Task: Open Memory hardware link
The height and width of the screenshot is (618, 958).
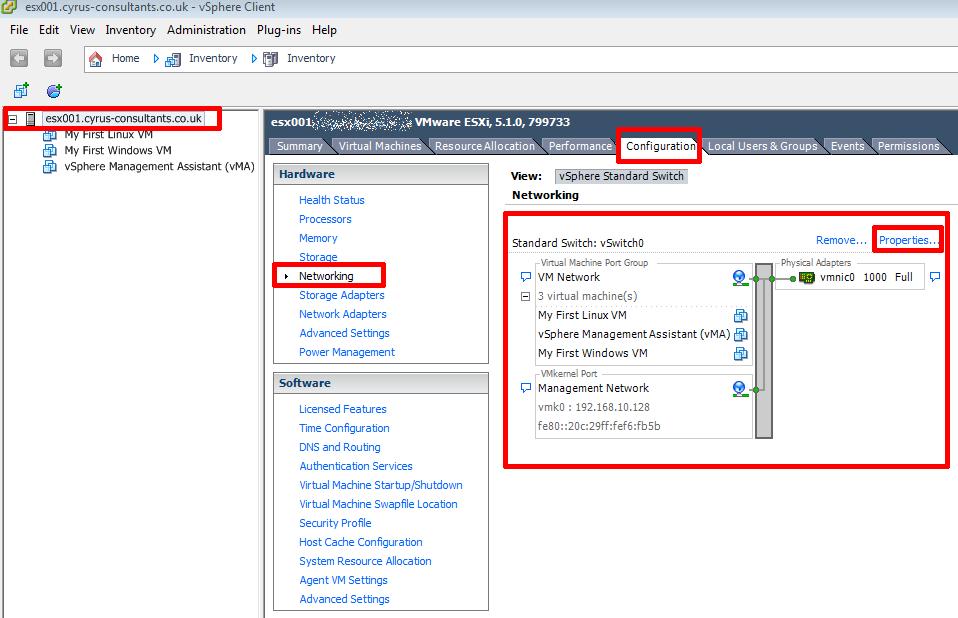Action: (318, 238)
